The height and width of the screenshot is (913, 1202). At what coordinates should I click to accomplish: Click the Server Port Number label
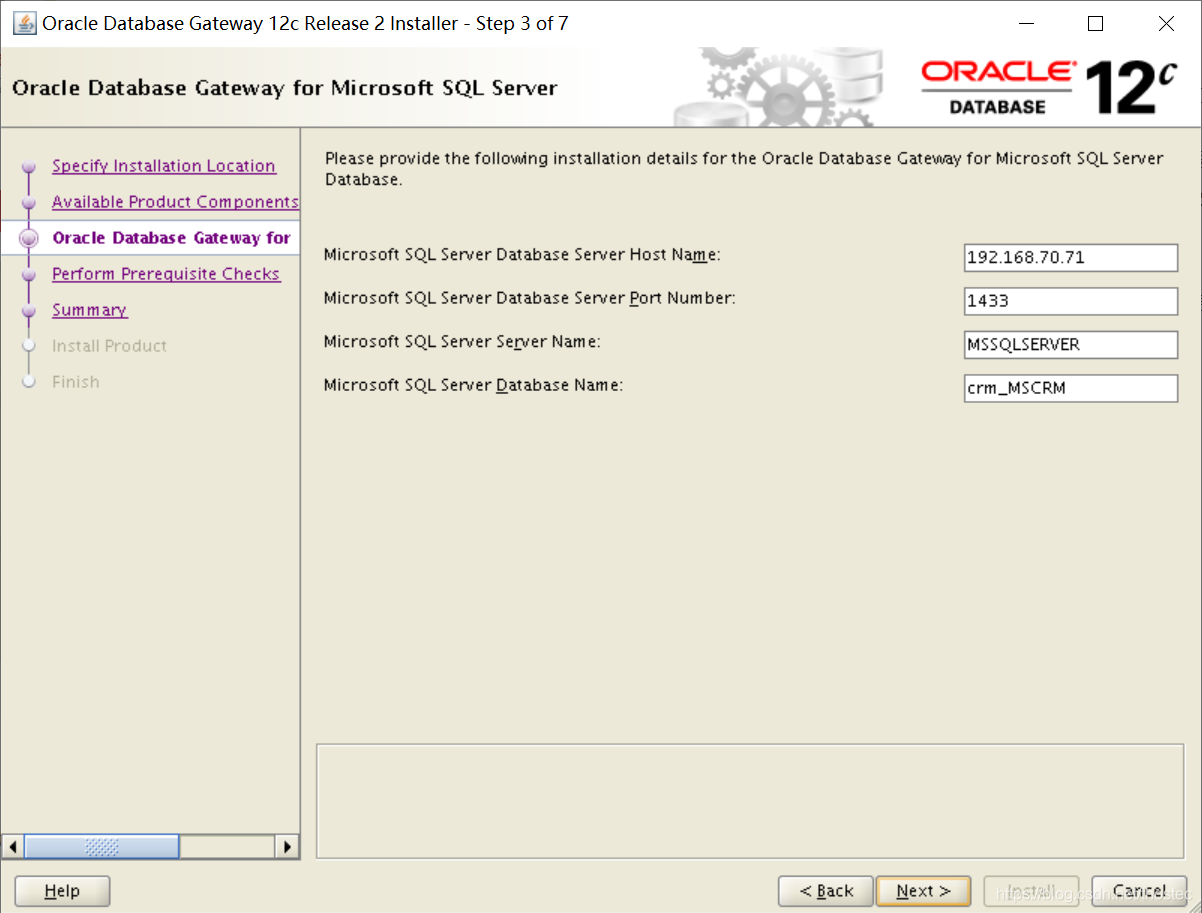point(530,298)
